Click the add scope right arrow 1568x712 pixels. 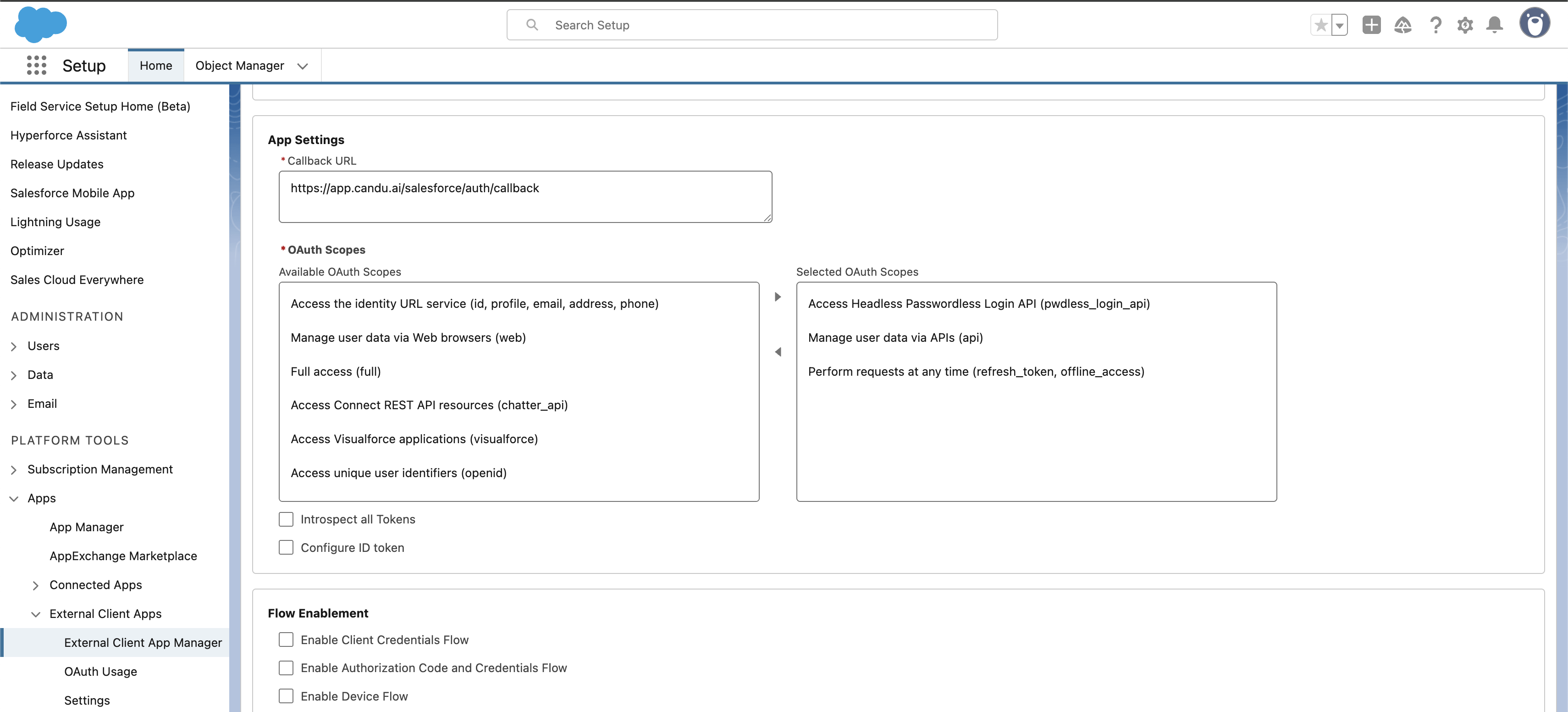click(x=777, y=297)
